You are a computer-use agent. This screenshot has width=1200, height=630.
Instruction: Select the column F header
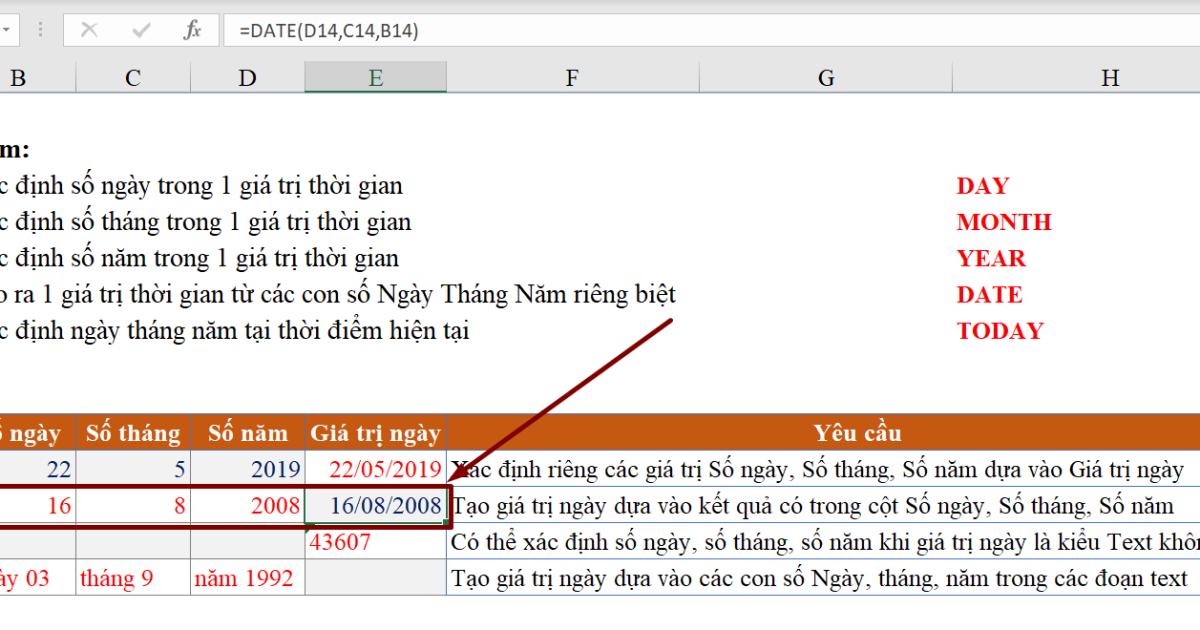click(572, 76)
